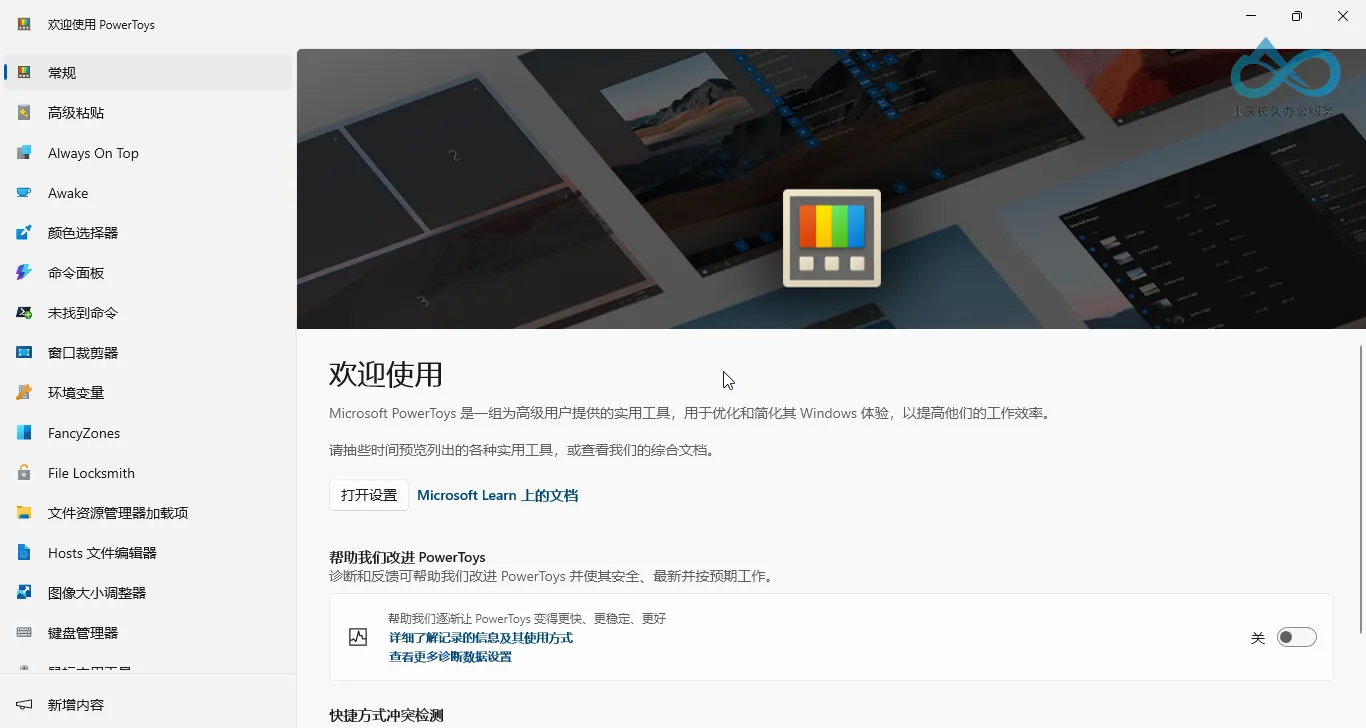Click the 打开设置 button
Viewport: 1366px width, 728px height.
pos(369,495)
